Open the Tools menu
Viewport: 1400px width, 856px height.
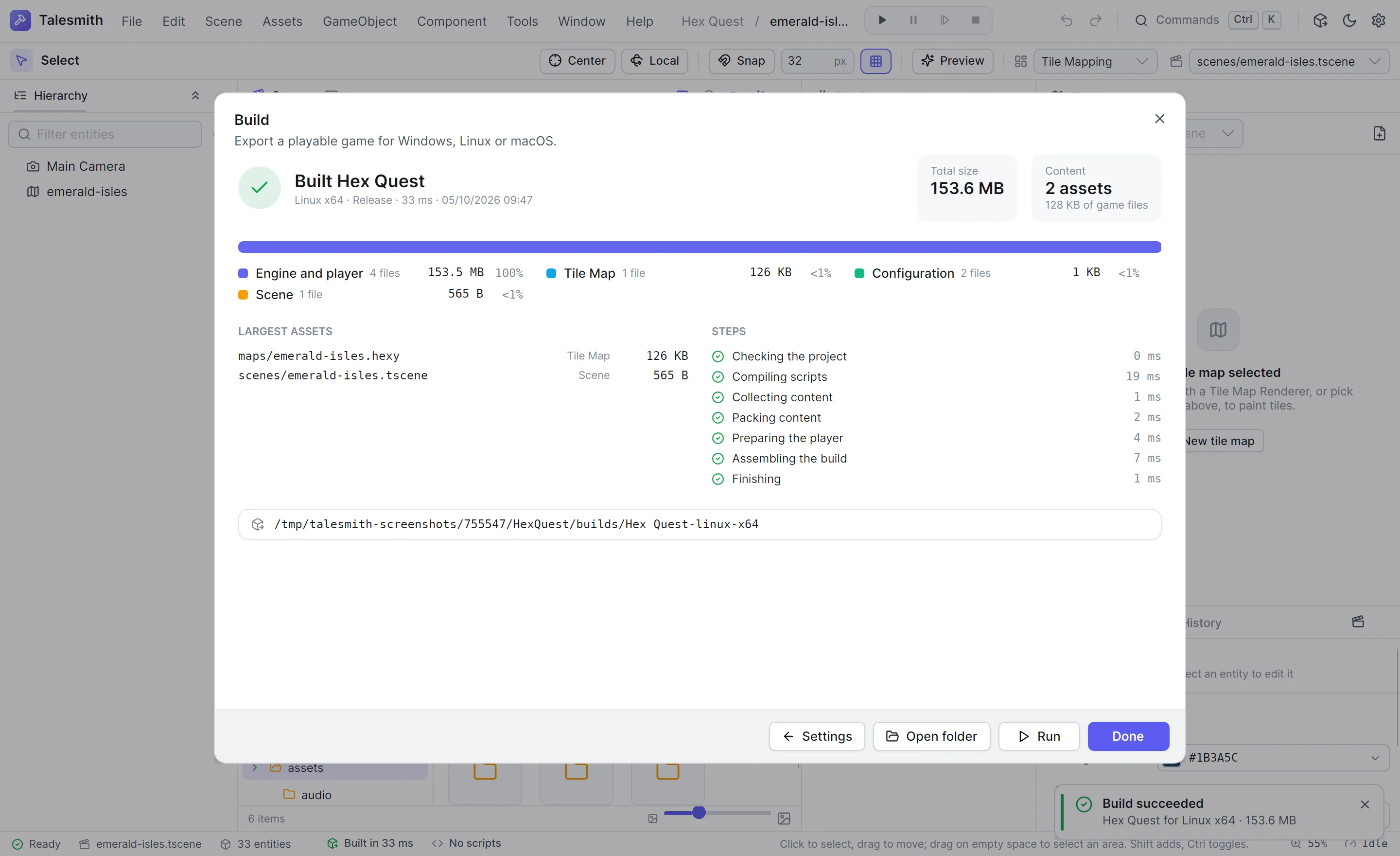(x=522, y=21)
